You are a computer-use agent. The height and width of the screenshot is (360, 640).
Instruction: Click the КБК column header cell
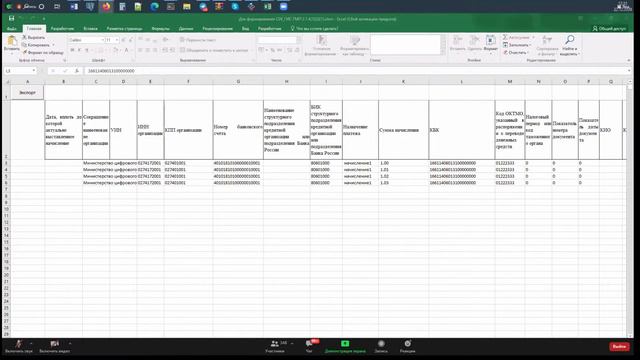click(x=462, y=130)
